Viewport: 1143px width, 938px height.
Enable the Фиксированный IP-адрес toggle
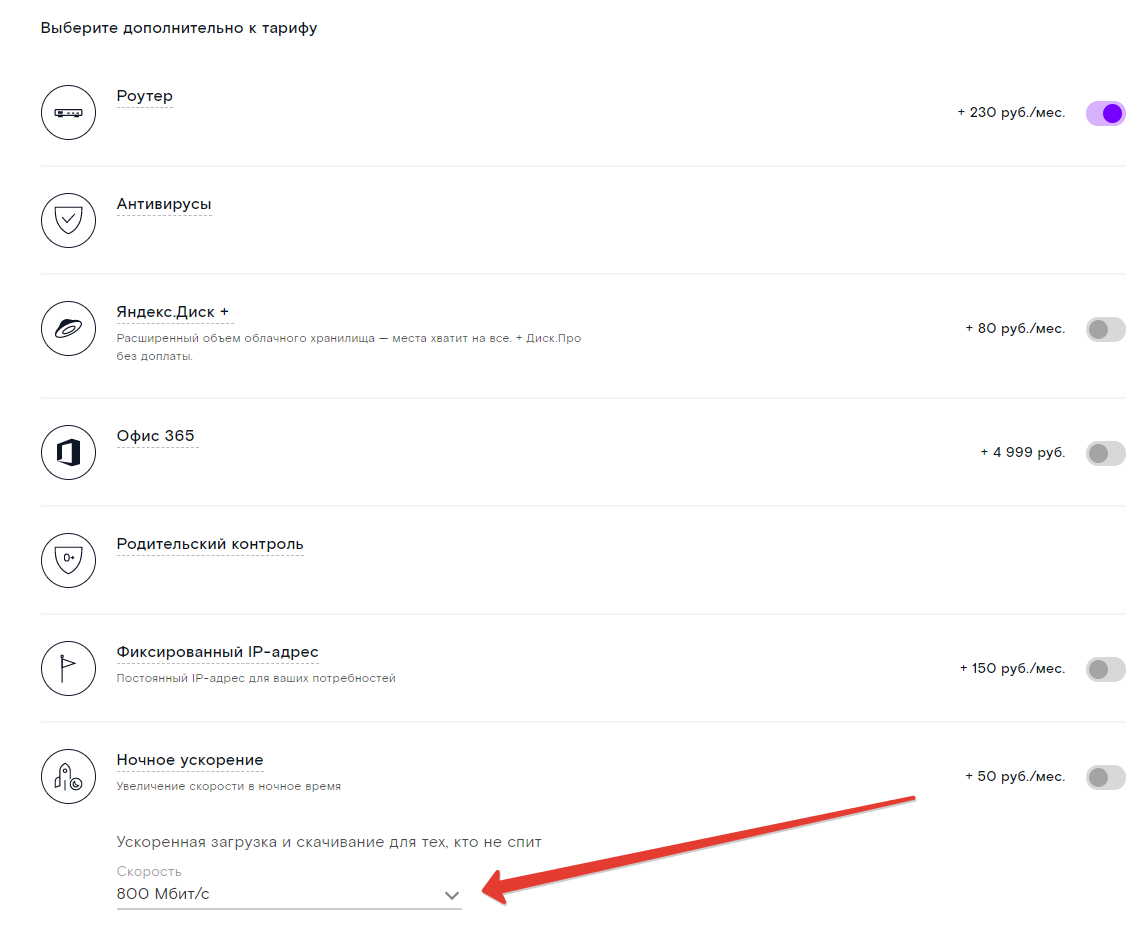(x=1105, y=669)
